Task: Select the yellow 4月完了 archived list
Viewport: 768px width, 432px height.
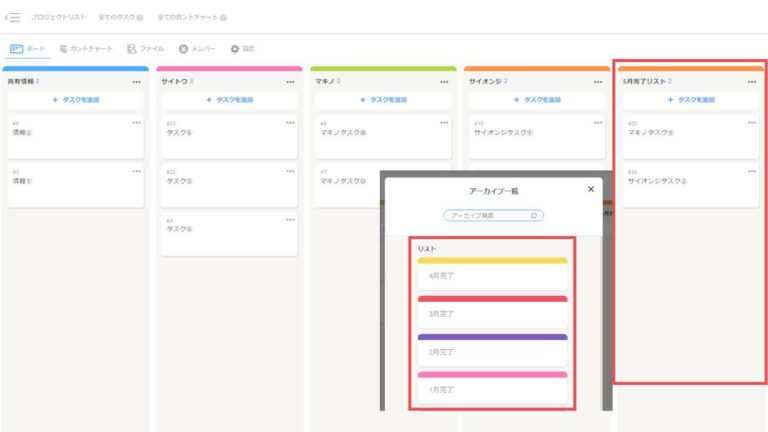Action: tap(492, 275)
